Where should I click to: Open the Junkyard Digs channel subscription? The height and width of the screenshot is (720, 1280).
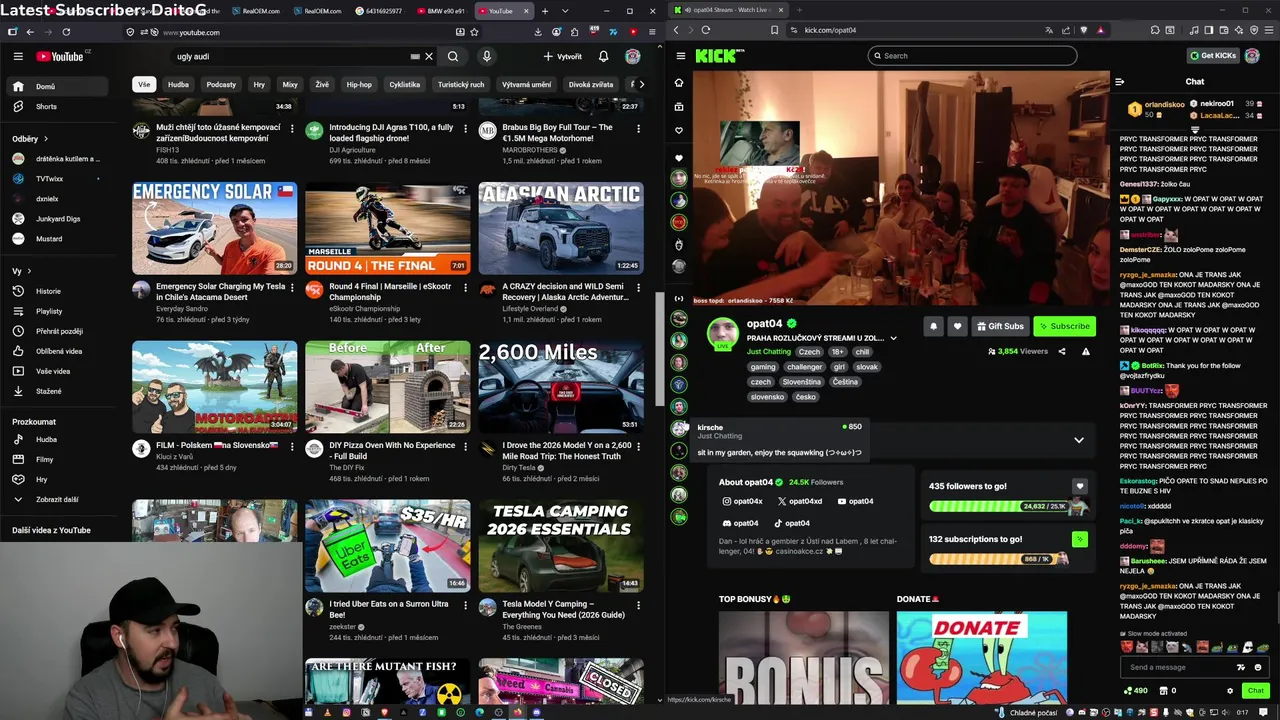pos(58,218)
